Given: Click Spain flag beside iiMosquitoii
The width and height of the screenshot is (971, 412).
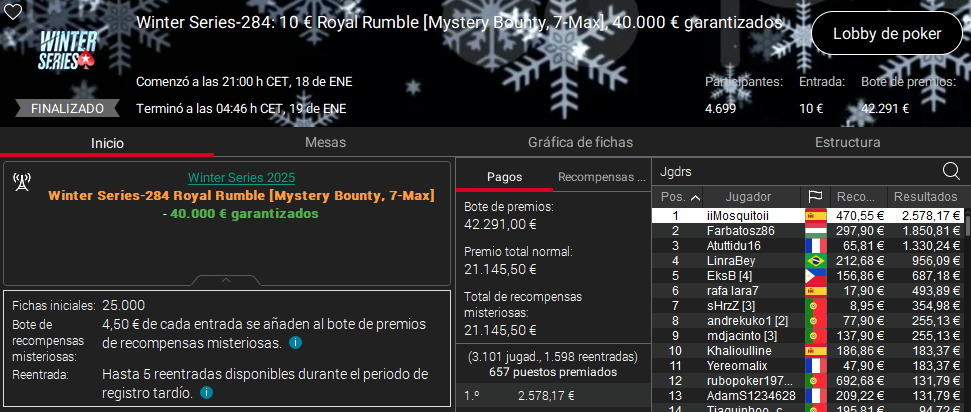Looking at the screenshot, I should pyautogui.click(x=815, y=215).
